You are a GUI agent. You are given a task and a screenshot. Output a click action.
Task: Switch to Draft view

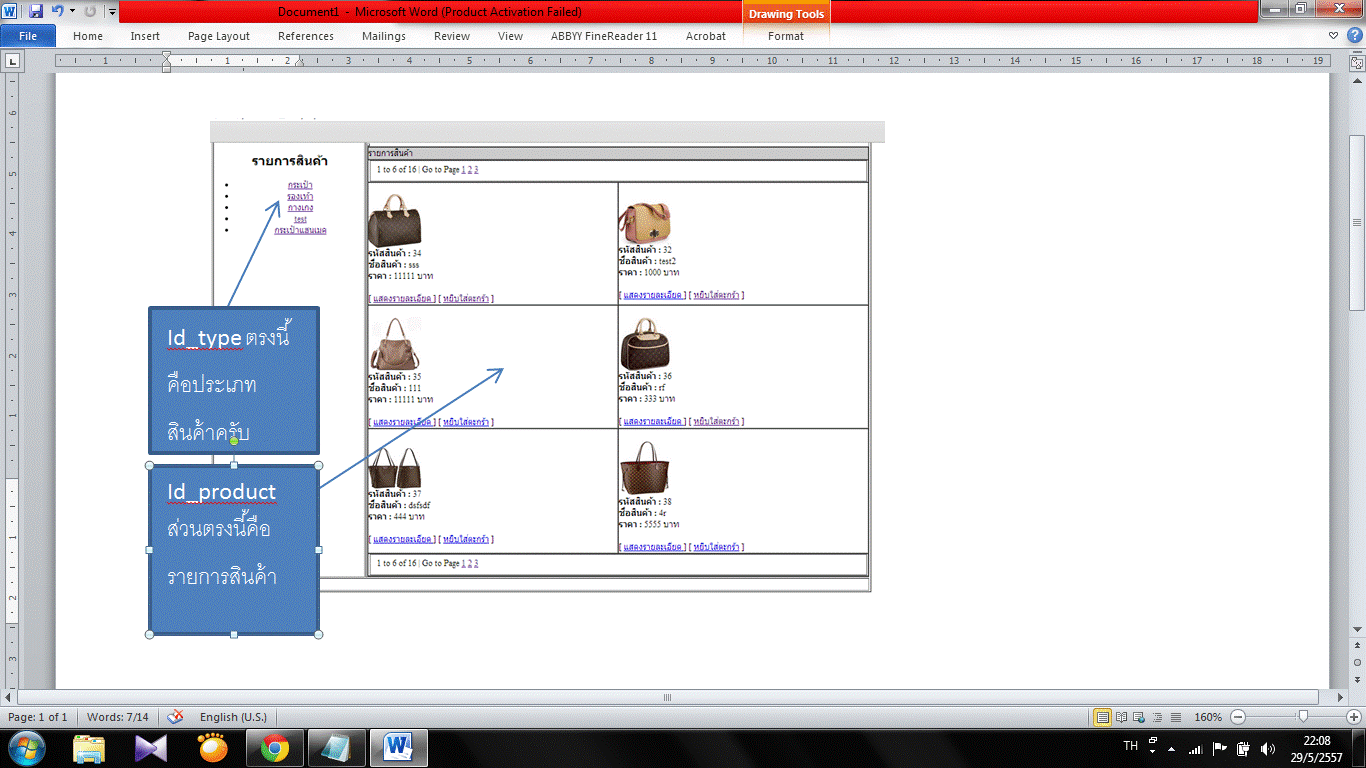1176,717
